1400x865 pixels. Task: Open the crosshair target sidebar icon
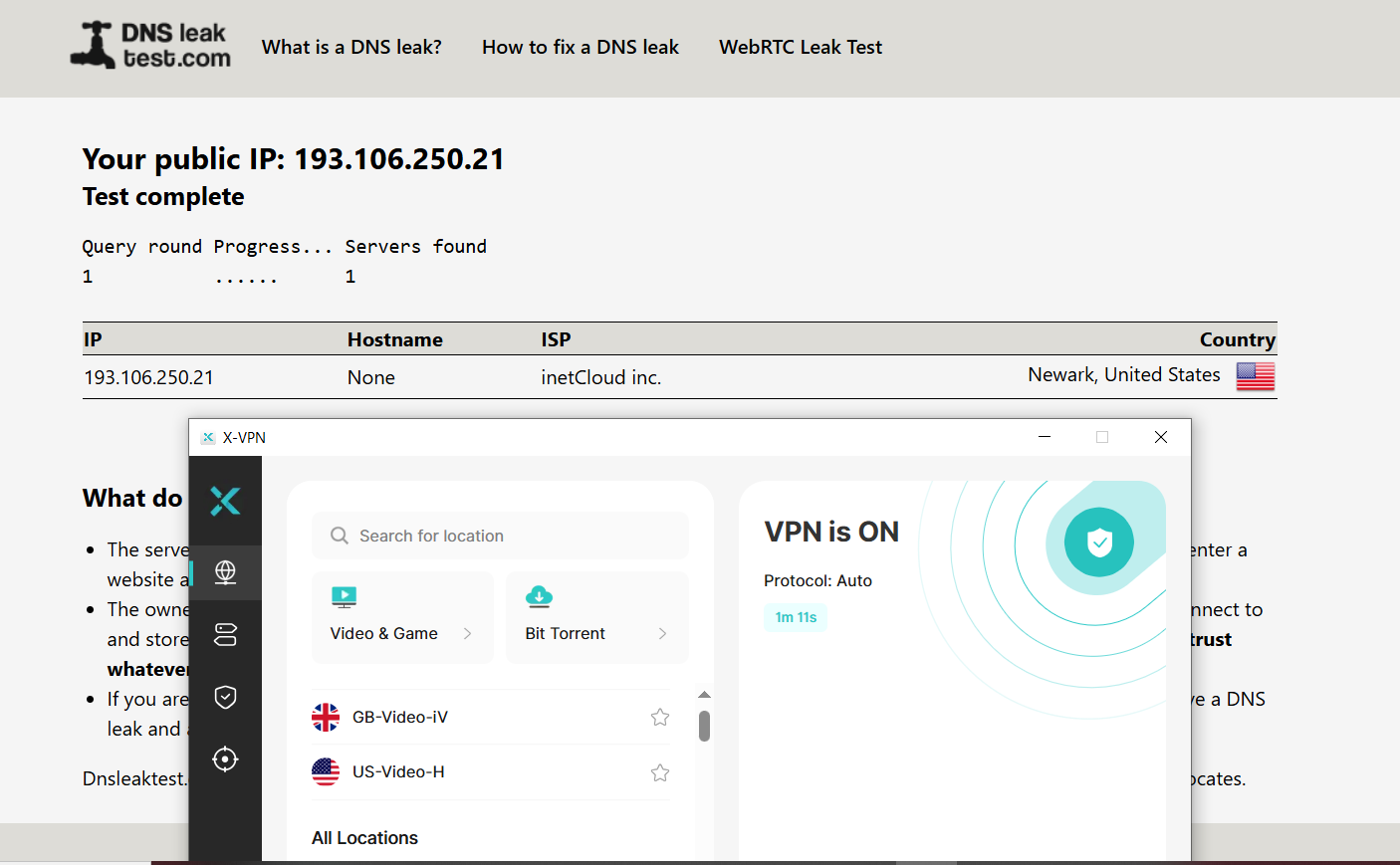click(225, 759)
